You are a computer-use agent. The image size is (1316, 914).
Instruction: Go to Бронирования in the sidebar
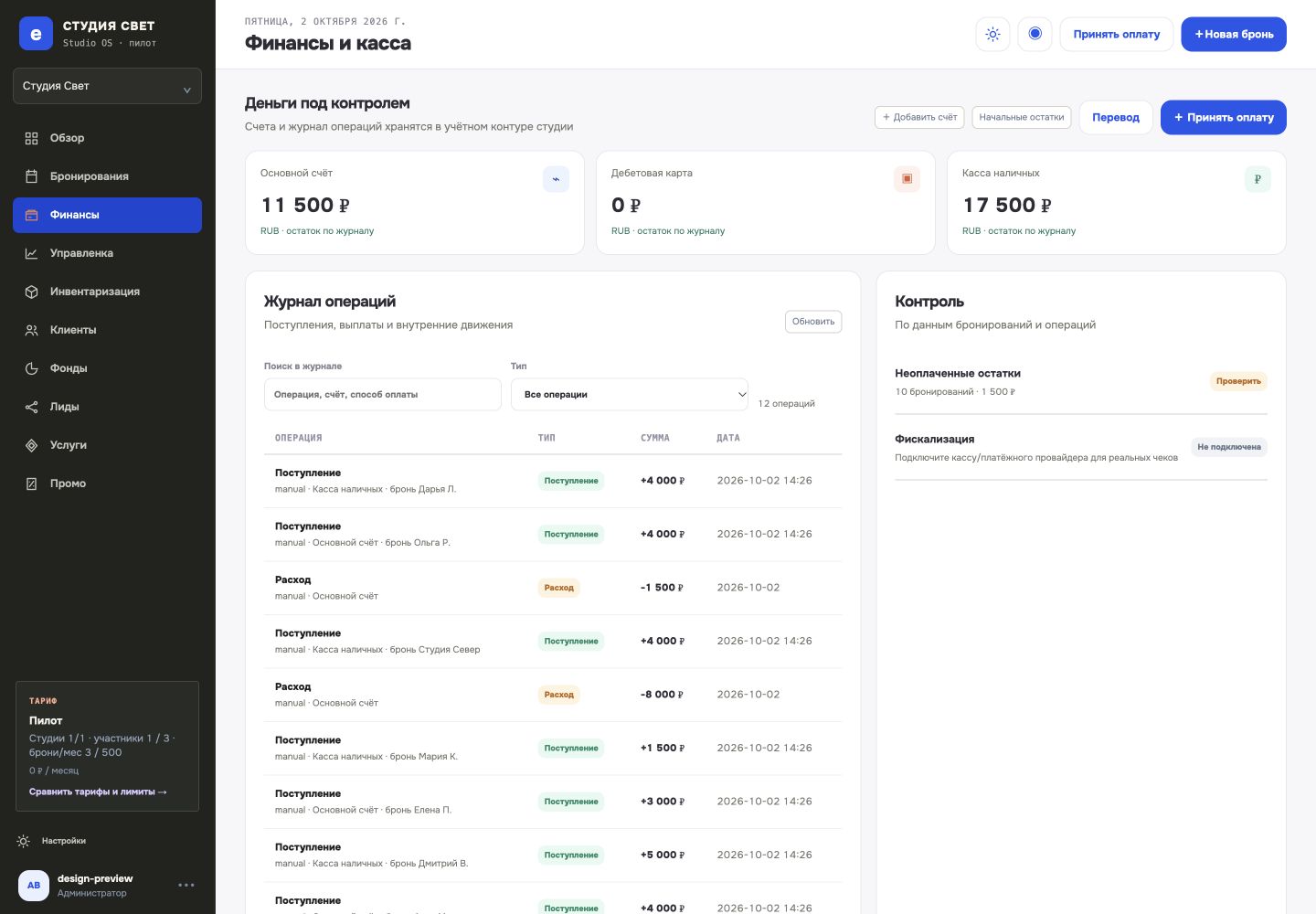point(107,176)
